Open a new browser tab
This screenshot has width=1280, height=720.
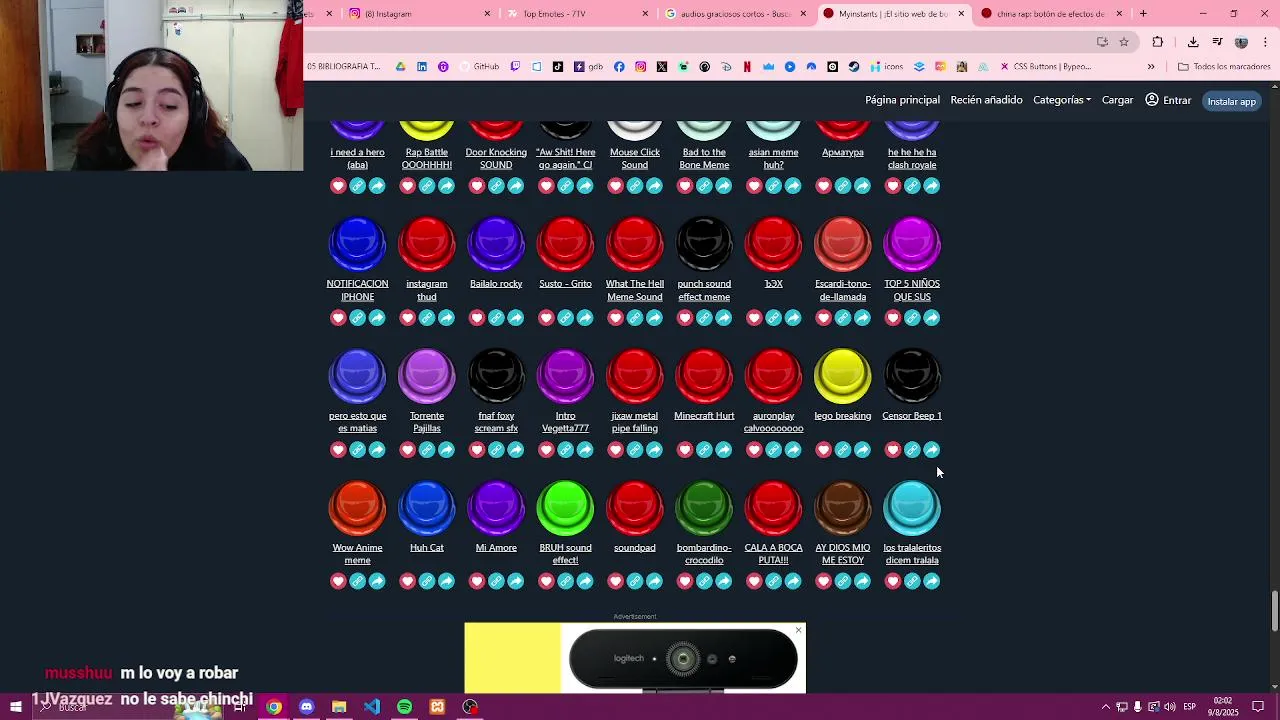(1143, 14)
